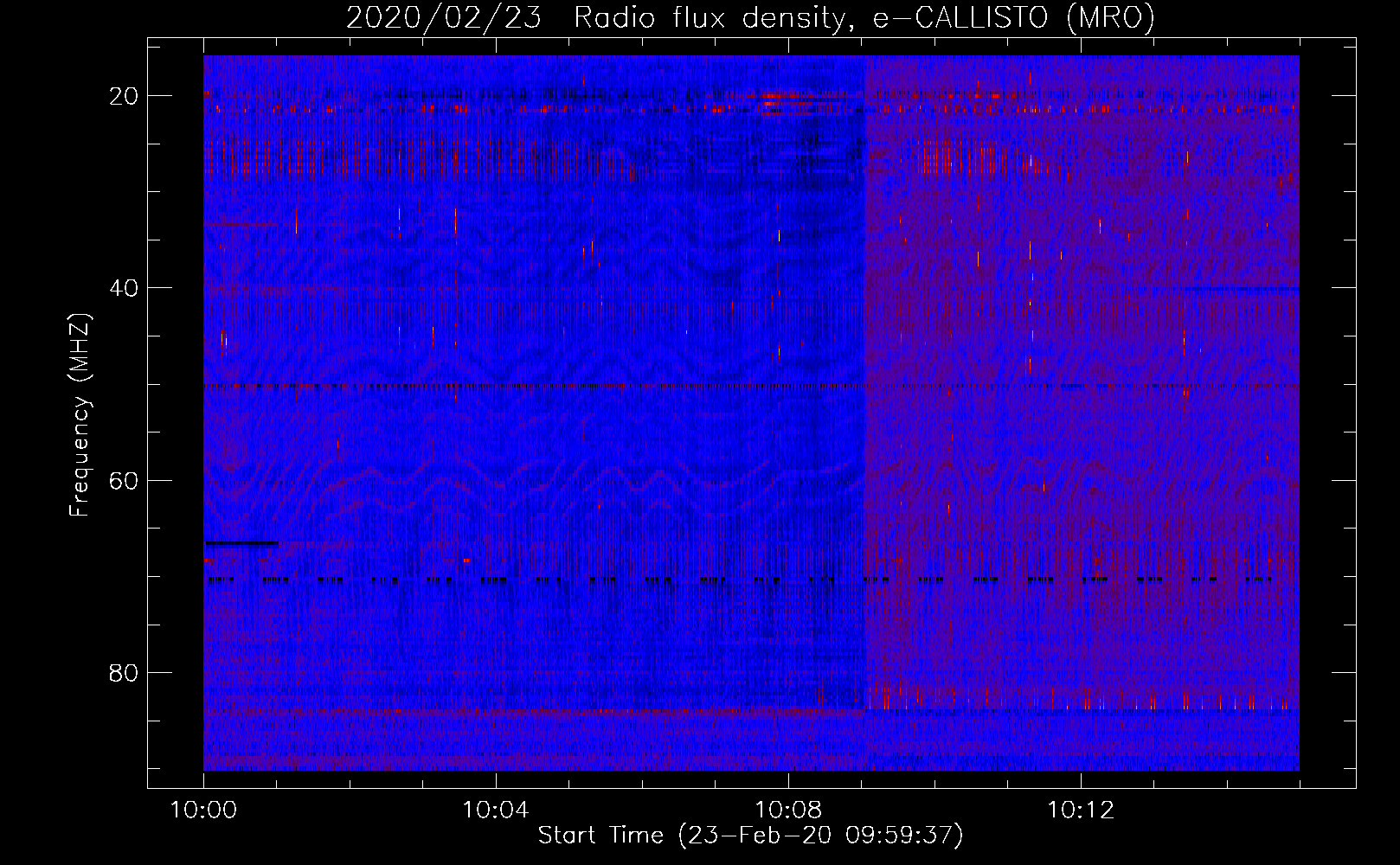The image size is (1400, 865).
Task: Click the 'Start Time (23-Feb-20 09:59:37)' axis label
Action: pyautogui.click(x=750, y=836)
